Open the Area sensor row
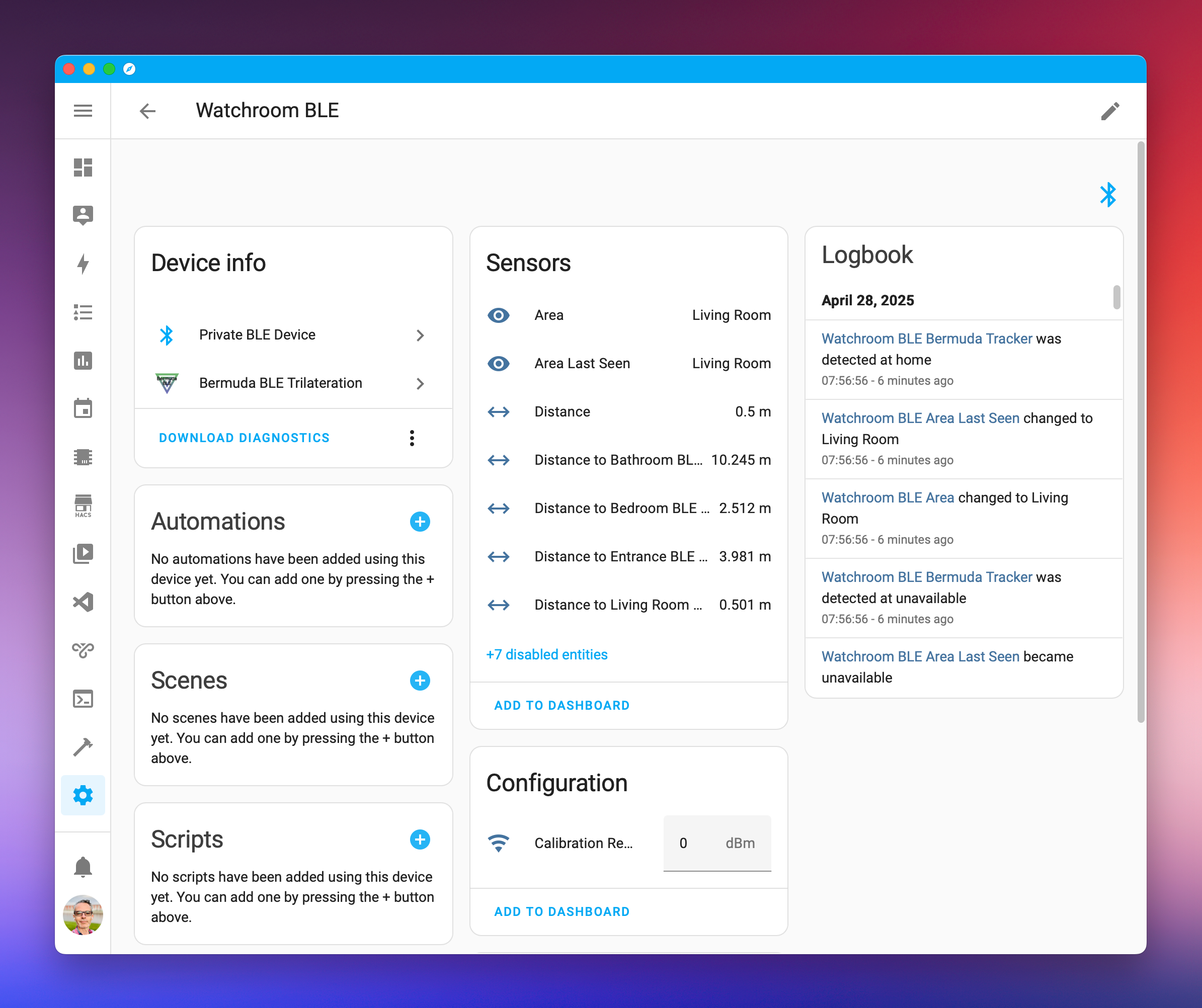The width and height of the screenshot is (1202, 1008). 628,315
